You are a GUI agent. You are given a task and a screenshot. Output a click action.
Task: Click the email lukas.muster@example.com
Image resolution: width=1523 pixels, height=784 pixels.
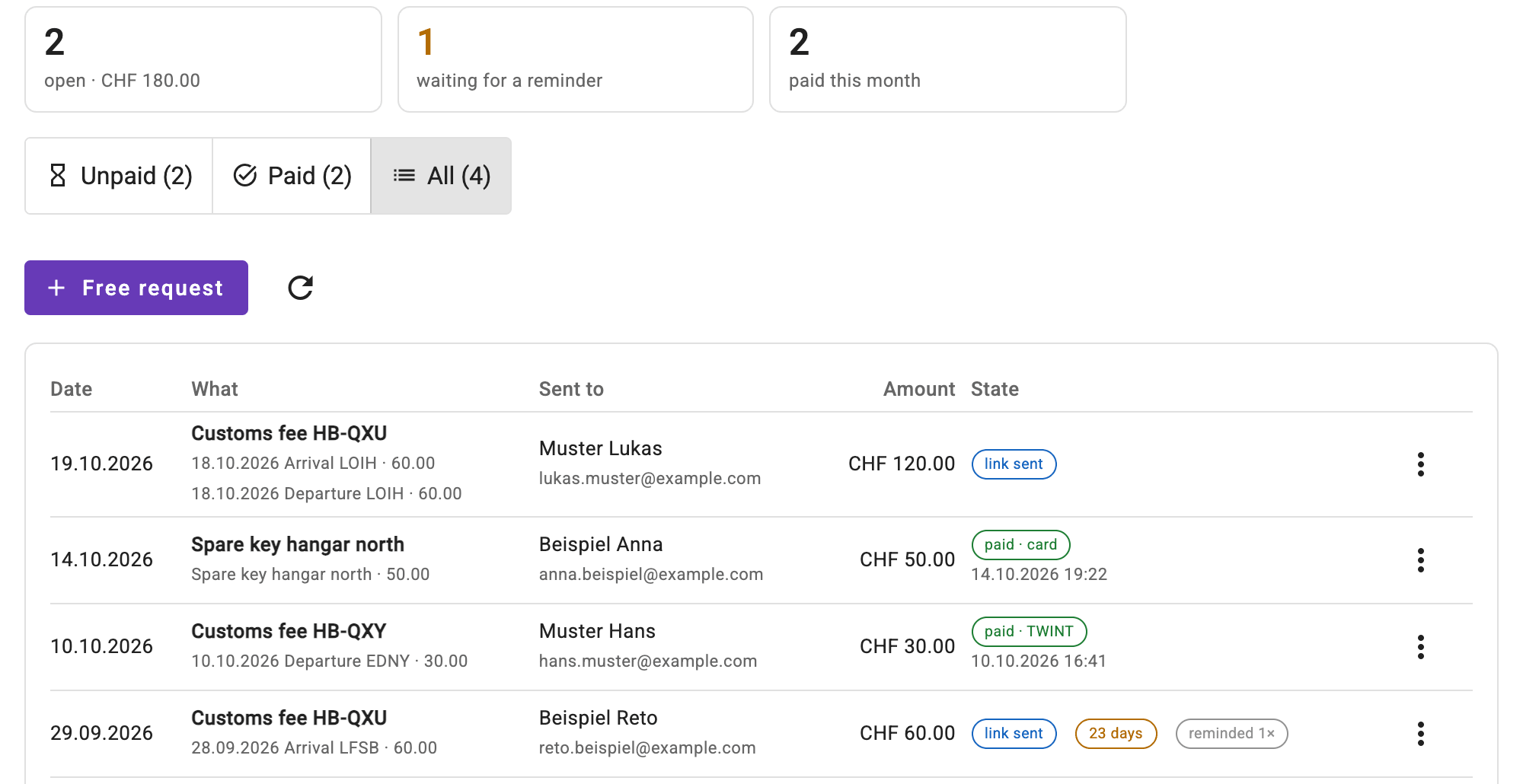[x=650, y=479]
